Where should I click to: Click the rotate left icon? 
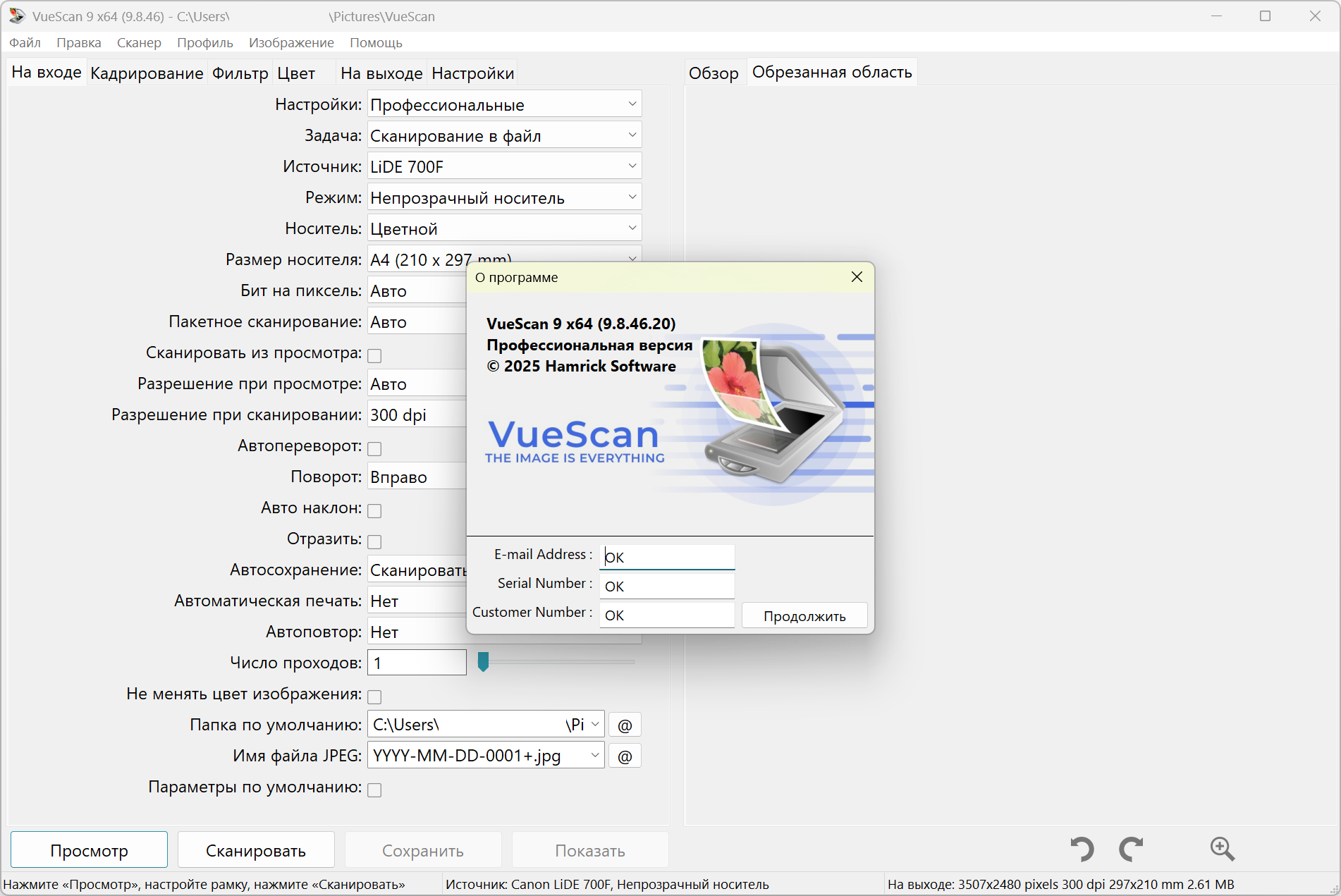[1082, 849]
